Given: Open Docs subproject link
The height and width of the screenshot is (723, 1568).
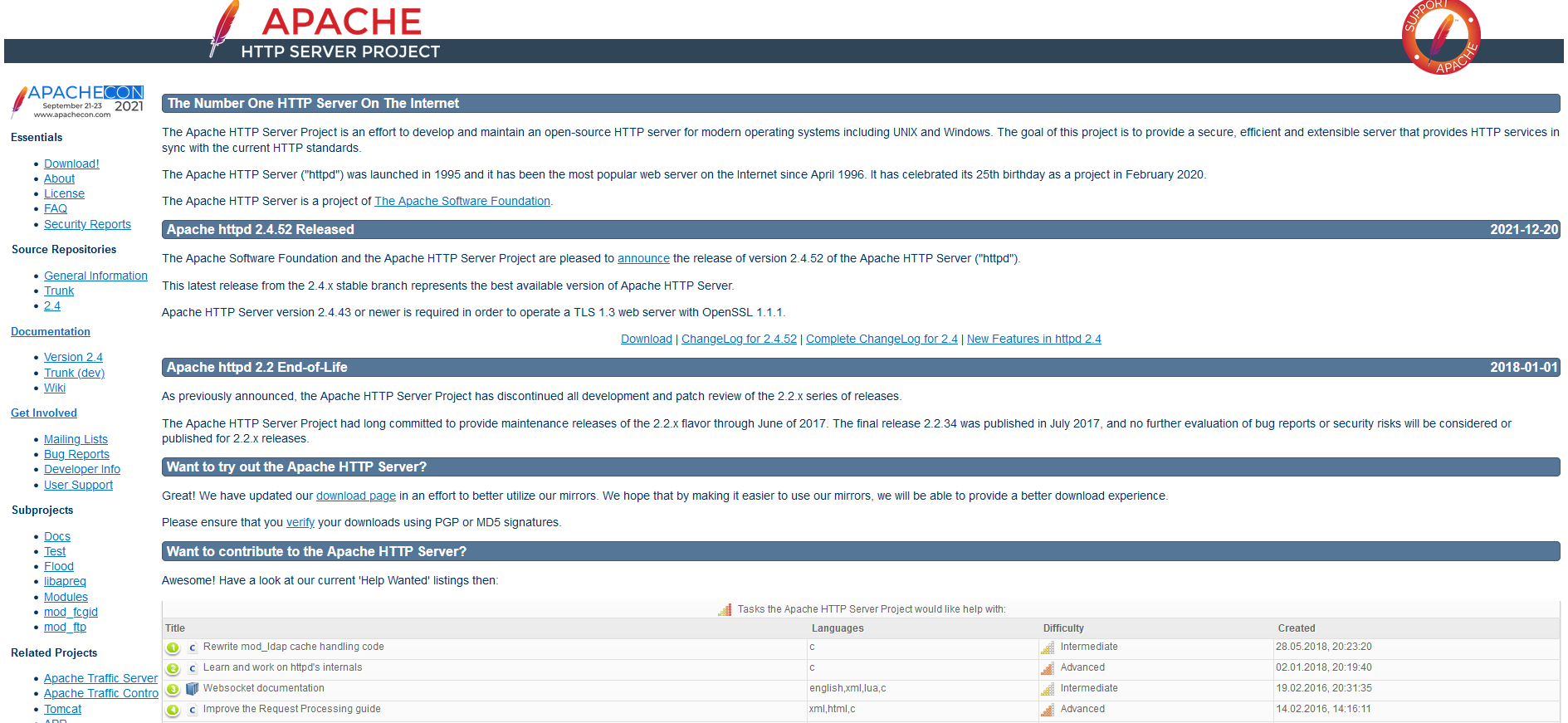Looking at the screenshot, I should 57,536.
